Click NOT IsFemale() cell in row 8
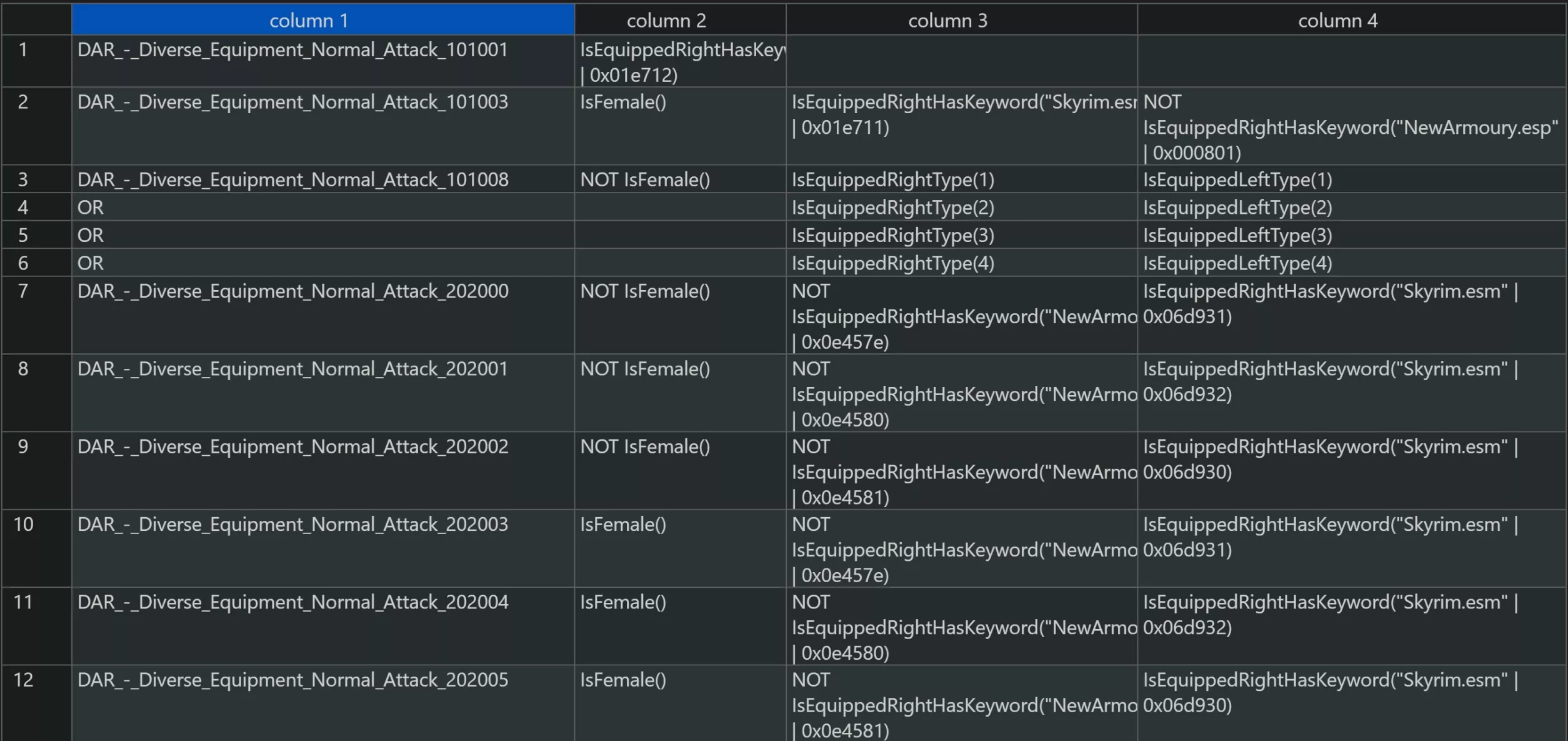 click(x=680, y=393)
